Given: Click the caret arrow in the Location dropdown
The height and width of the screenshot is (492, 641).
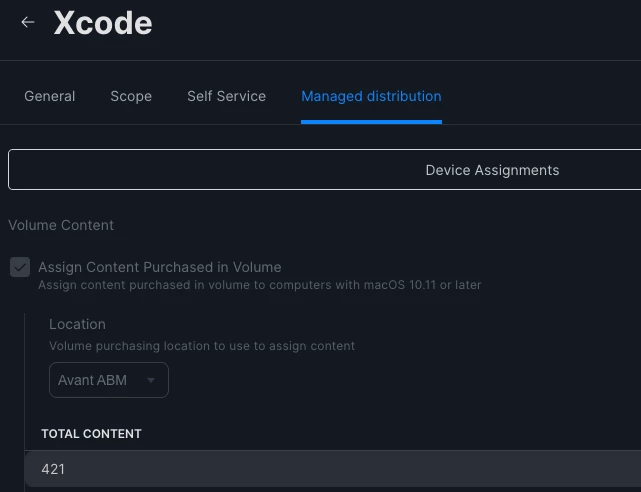Looking at the screenshot, I should 151,380.
